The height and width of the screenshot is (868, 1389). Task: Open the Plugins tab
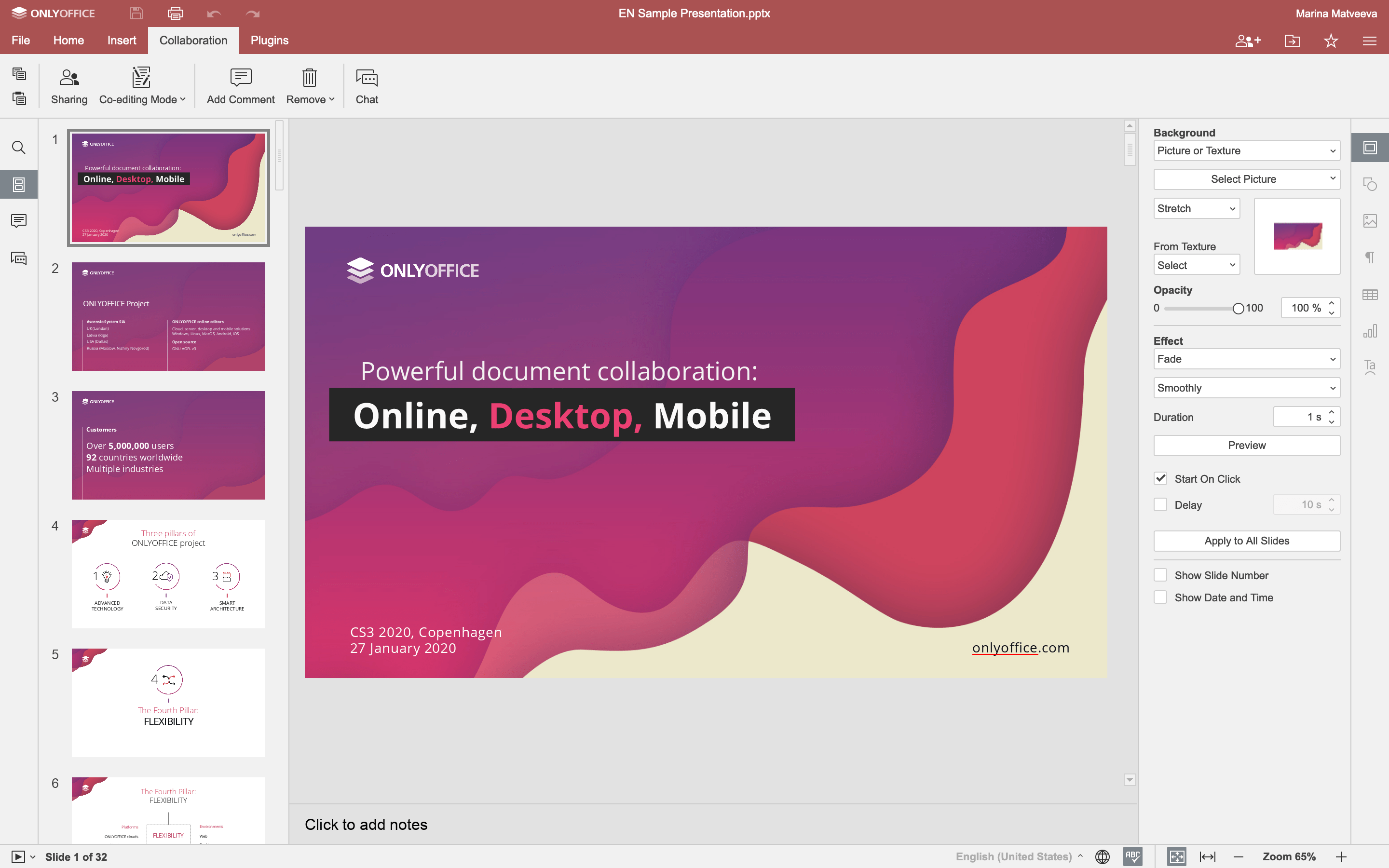[x=269, y=40]
